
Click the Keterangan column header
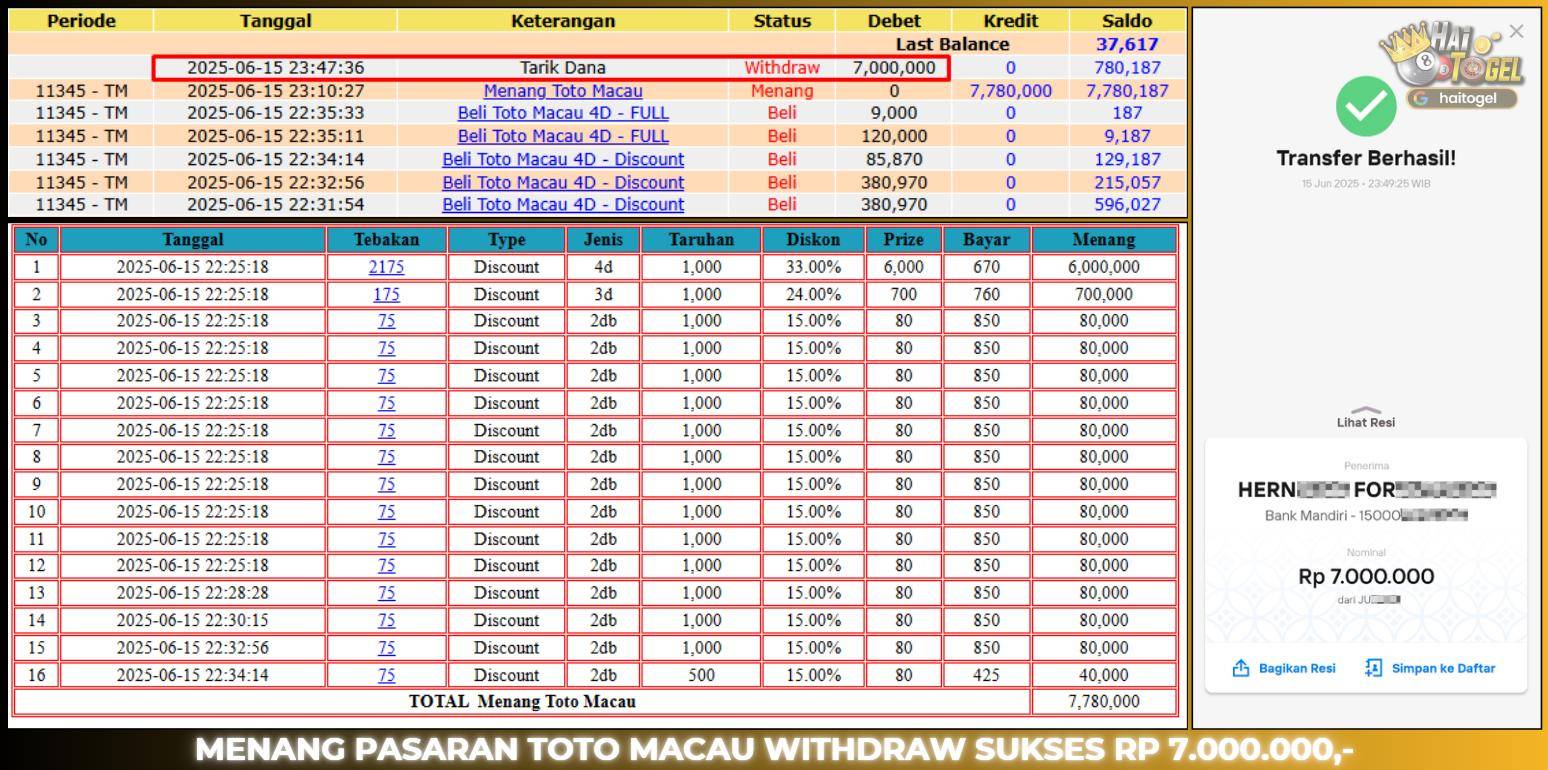pyautogui.click(x=563, y=21)
